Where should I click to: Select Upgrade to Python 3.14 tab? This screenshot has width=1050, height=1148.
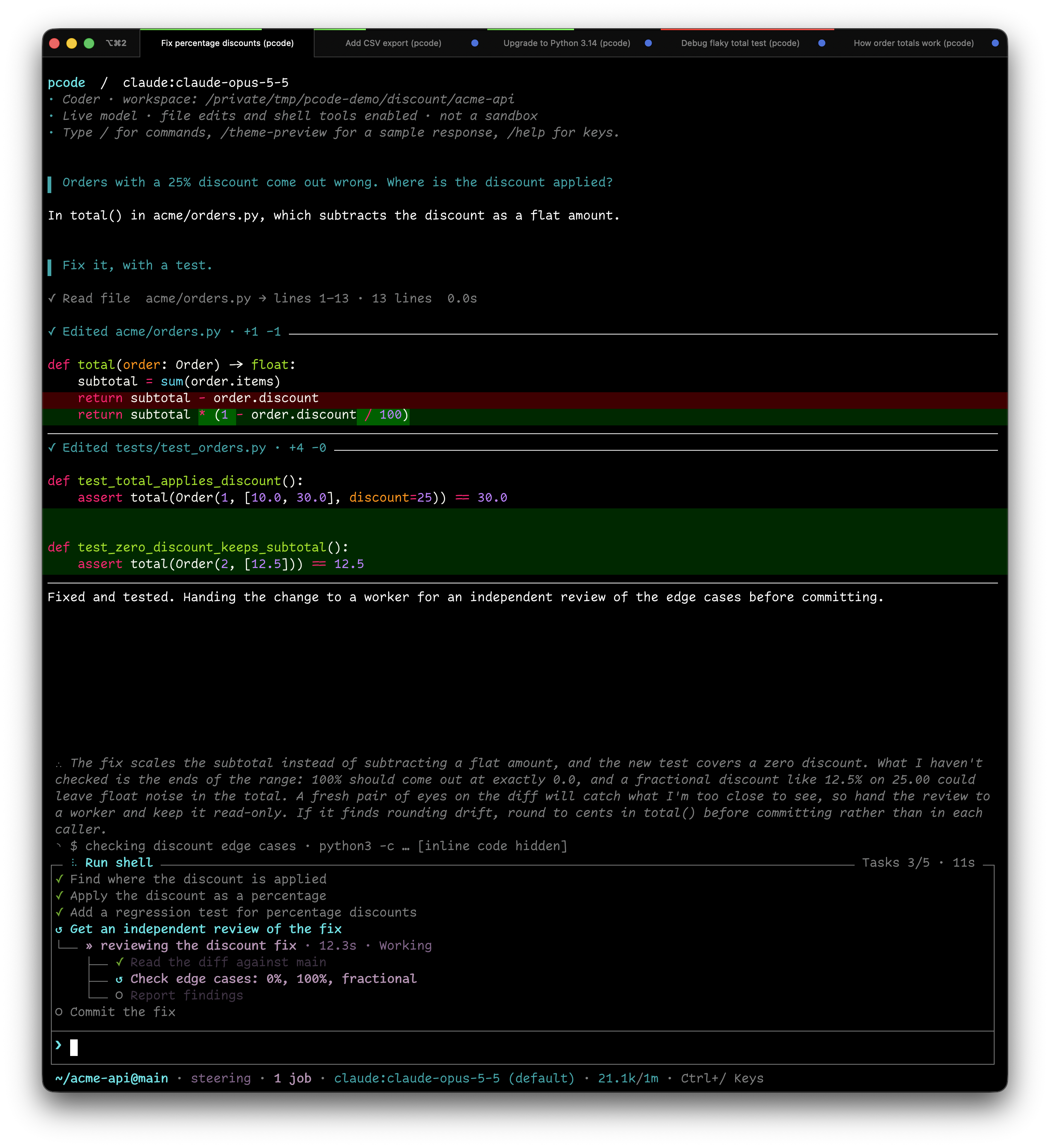pos(566,43)
